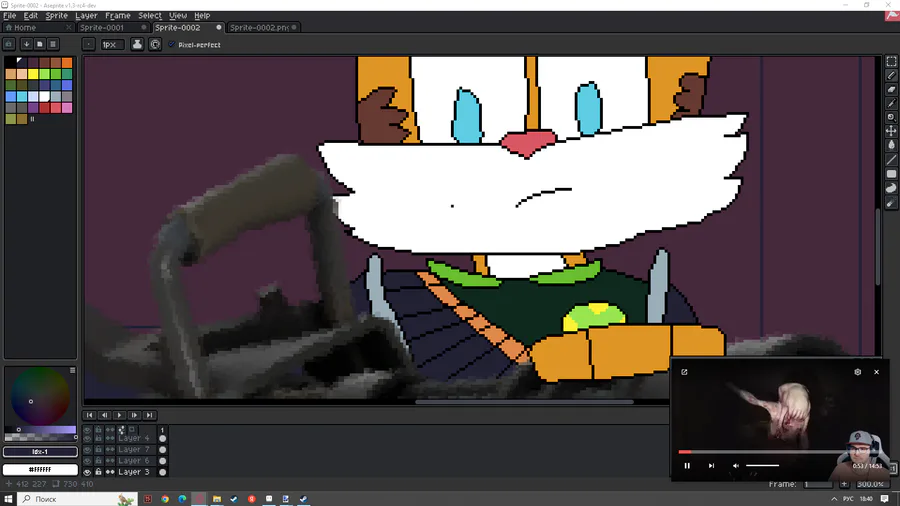Toggle Layer 6 visibility
Image resolution: width=900 pixels, height=506 pixels.
[87, 461]
